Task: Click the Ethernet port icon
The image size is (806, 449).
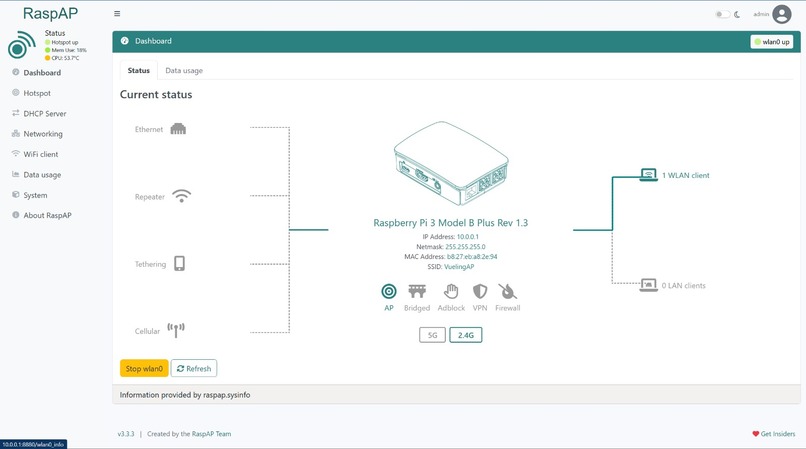Action: tap(178, 129)
